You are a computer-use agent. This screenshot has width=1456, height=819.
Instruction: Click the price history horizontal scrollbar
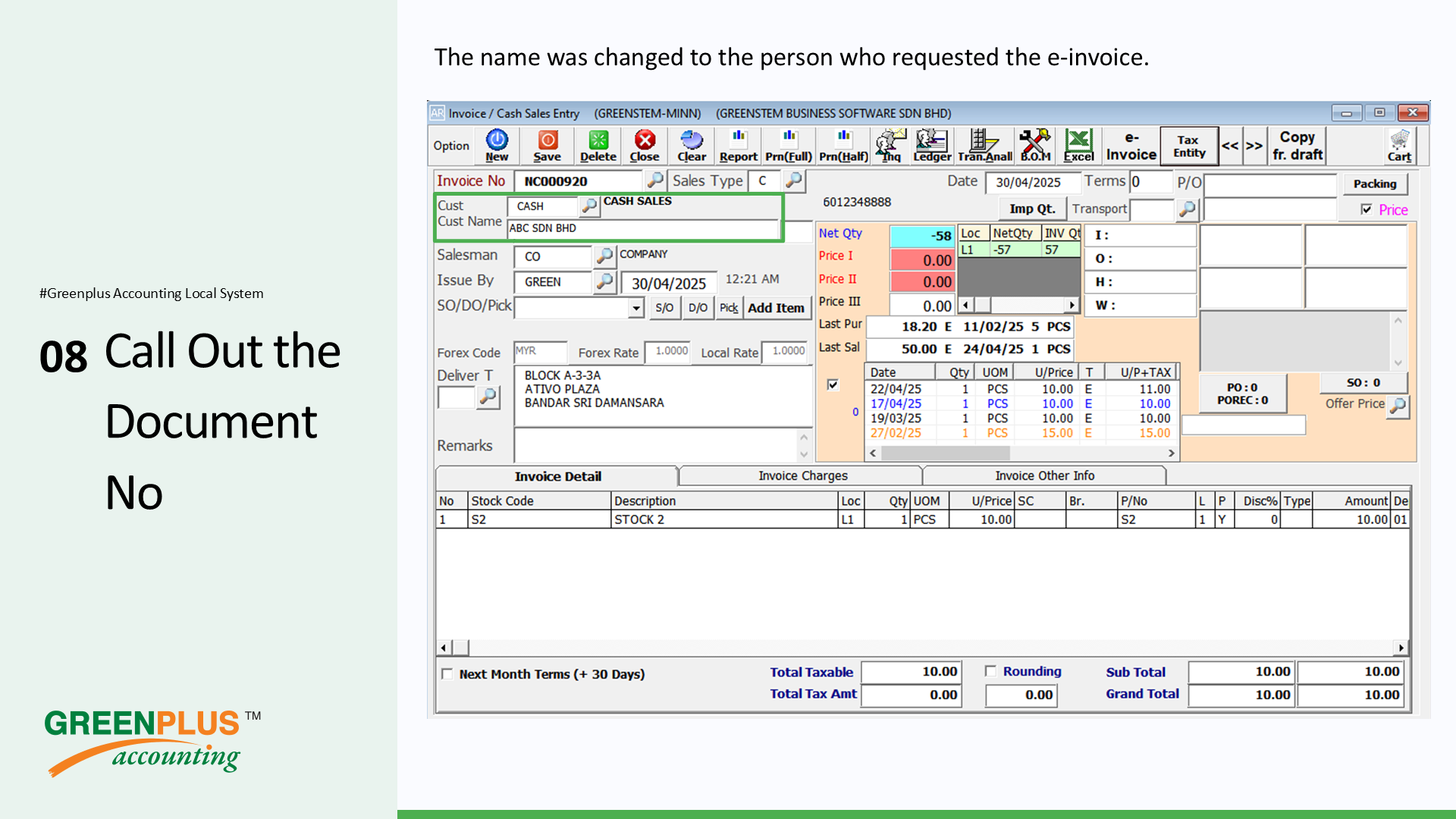(1022, 453)
